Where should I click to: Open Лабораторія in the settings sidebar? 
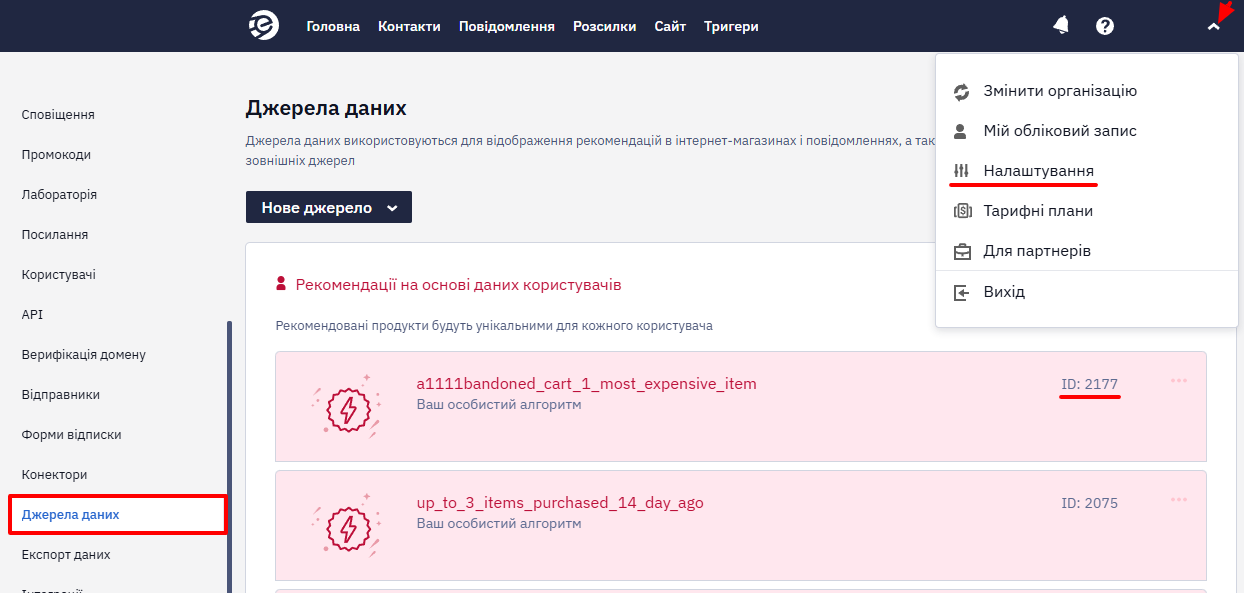click(x=59, y=195)
